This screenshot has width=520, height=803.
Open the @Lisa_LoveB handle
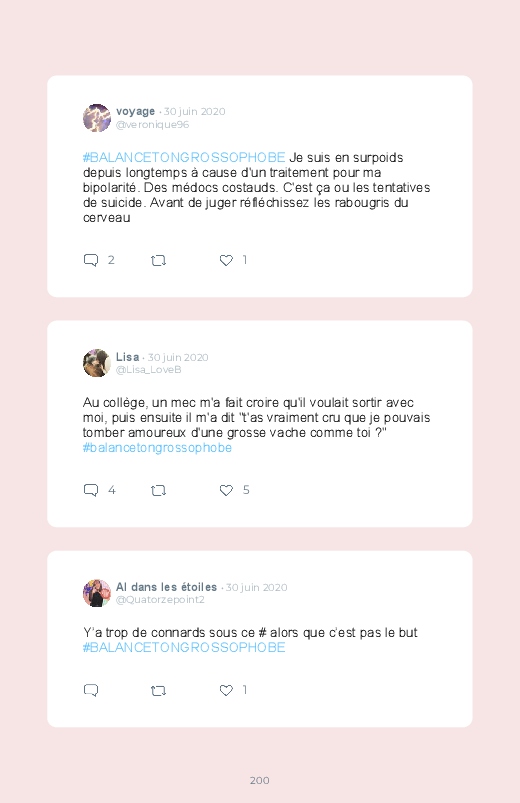[149, 370]
